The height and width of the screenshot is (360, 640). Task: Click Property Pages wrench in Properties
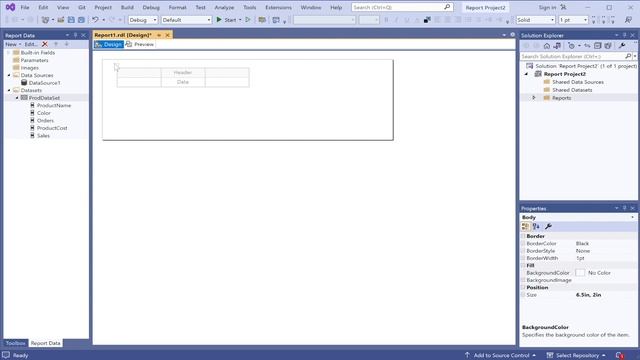coord(548,226)
